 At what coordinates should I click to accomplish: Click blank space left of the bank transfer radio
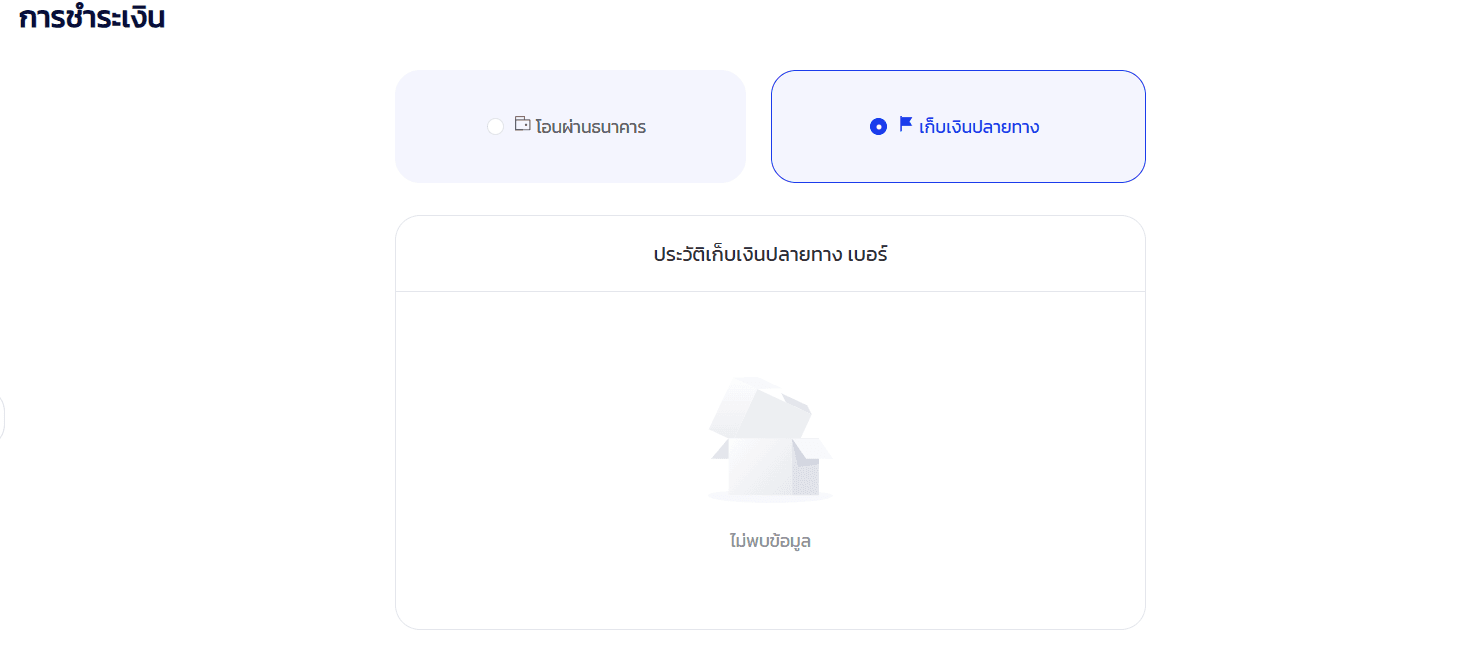(x=440, y=127)
